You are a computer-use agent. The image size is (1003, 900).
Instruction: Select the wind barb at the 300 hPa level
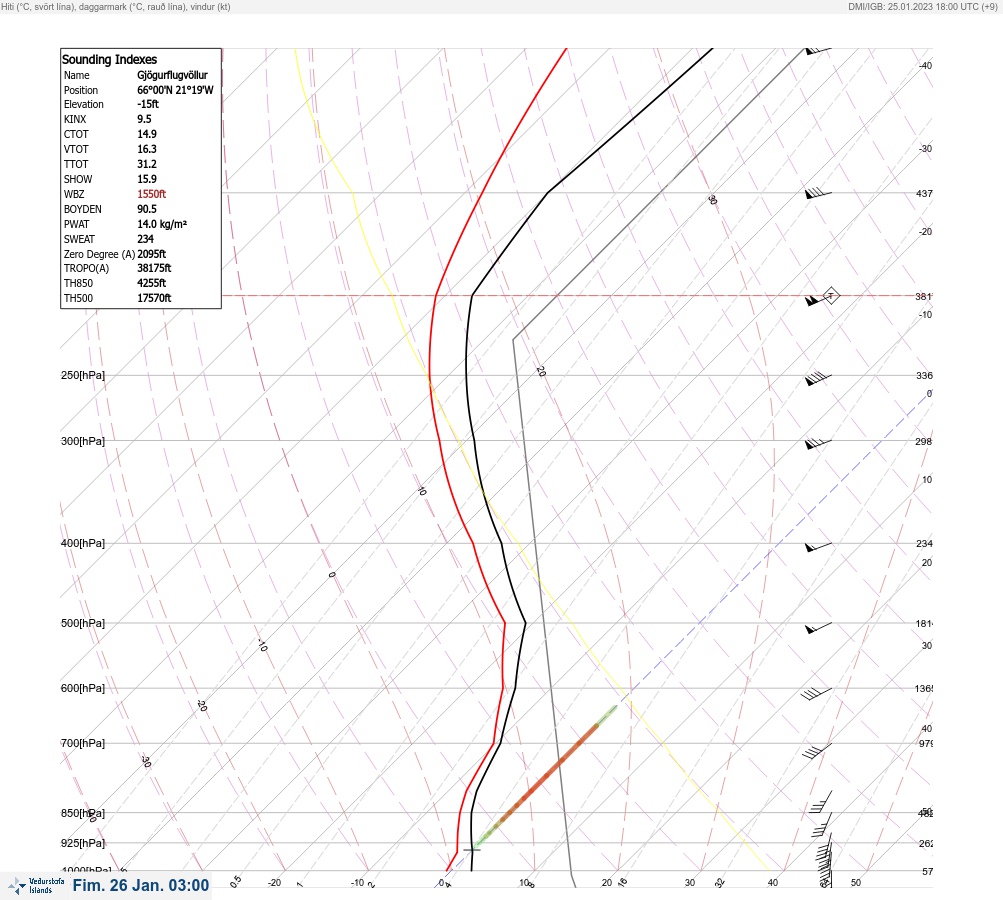pyautogui.click(x=818, y=443)
